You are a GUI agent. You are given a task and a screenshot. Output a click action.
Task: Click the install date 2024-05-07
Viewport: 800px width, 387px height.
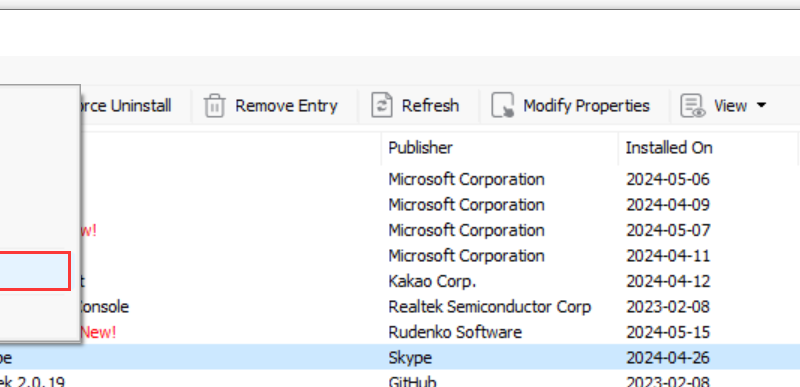pos(668,230)
